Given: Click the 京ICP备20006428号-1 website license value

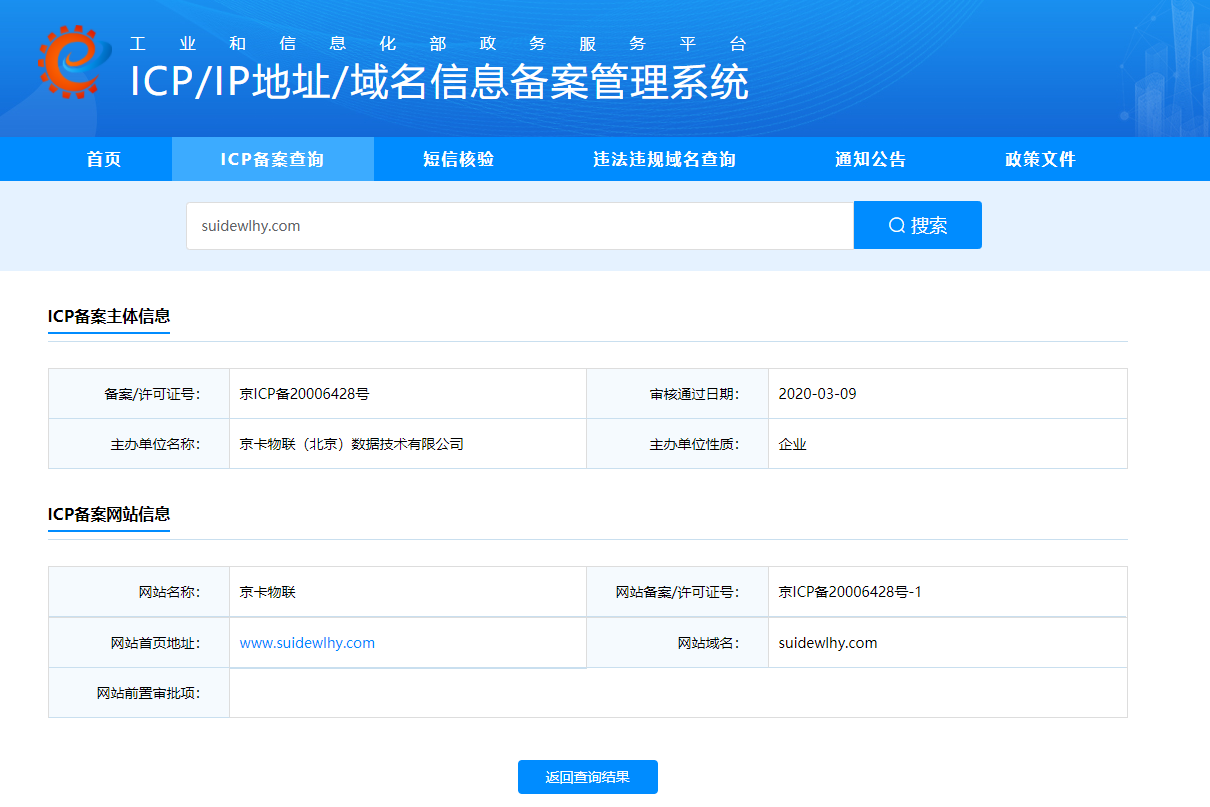Looking at the screenshot, I should (x=850, y=592).
